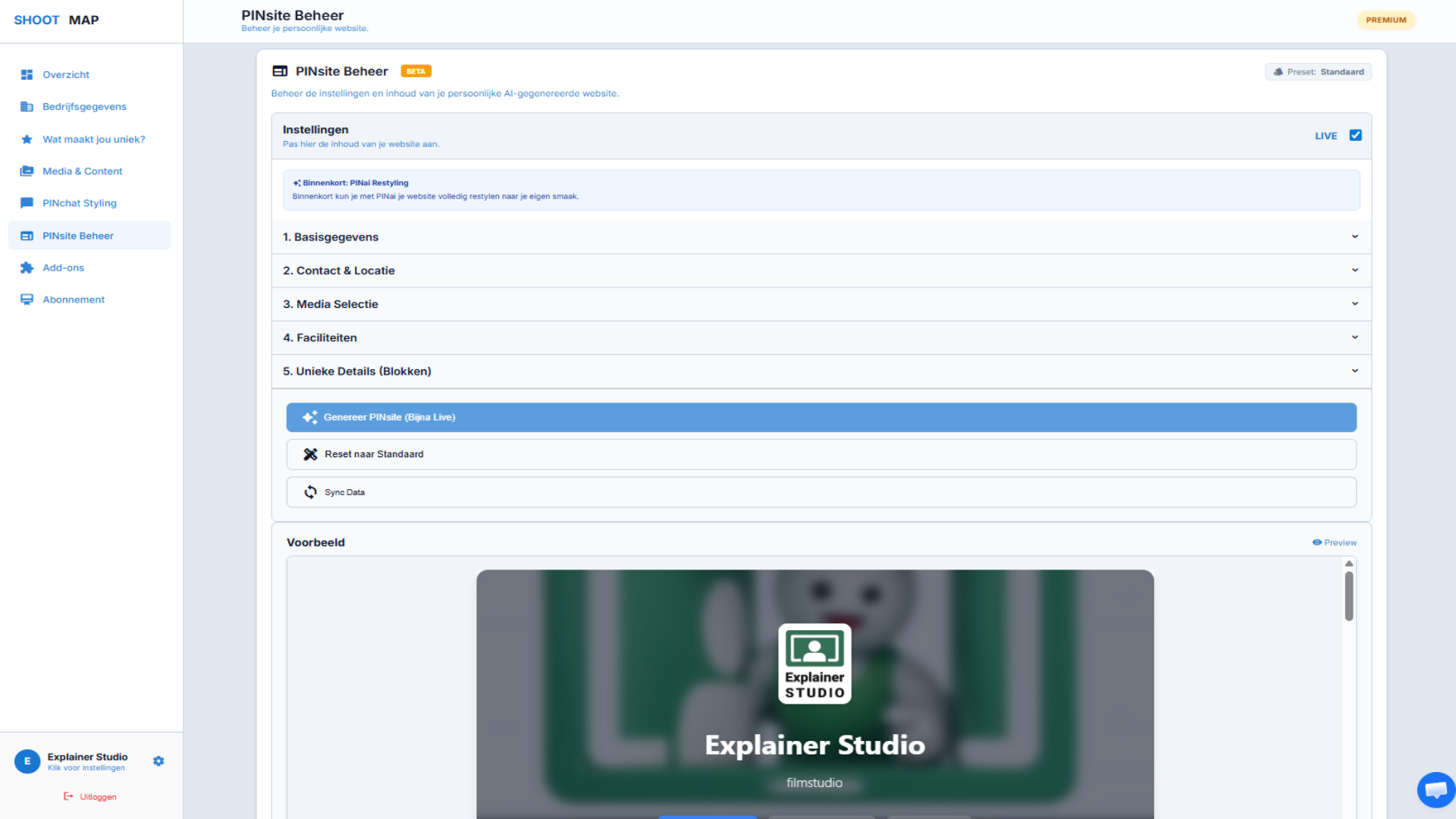Open settings via the gear icon near Explainer Studio

tap(158, 761)
